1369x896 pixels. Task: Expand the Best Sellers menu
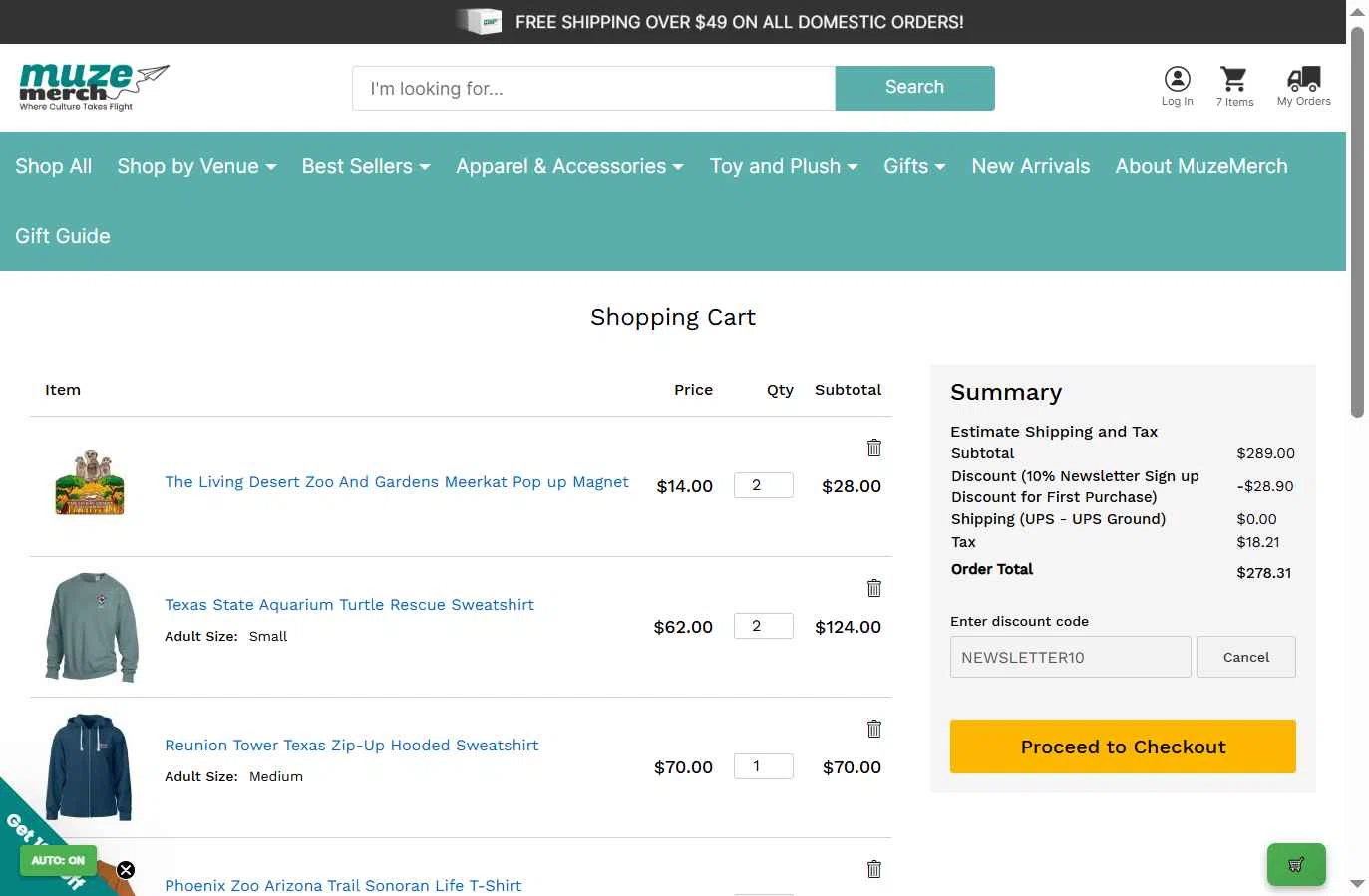pos(366,166)
